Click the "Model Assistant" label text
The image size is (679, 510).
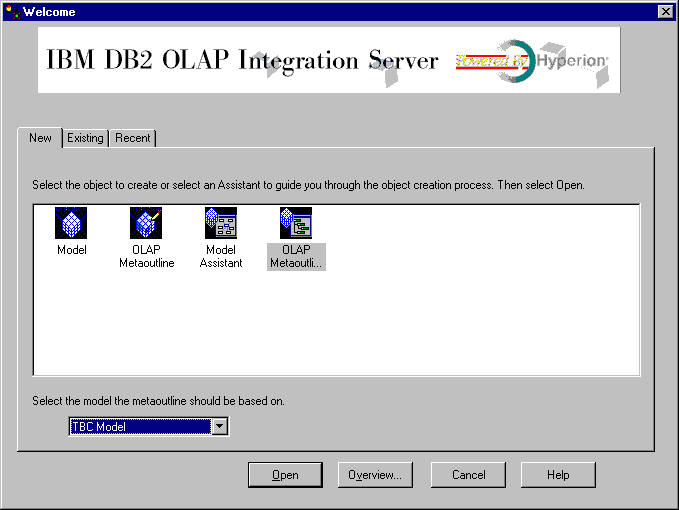[221, 256]
